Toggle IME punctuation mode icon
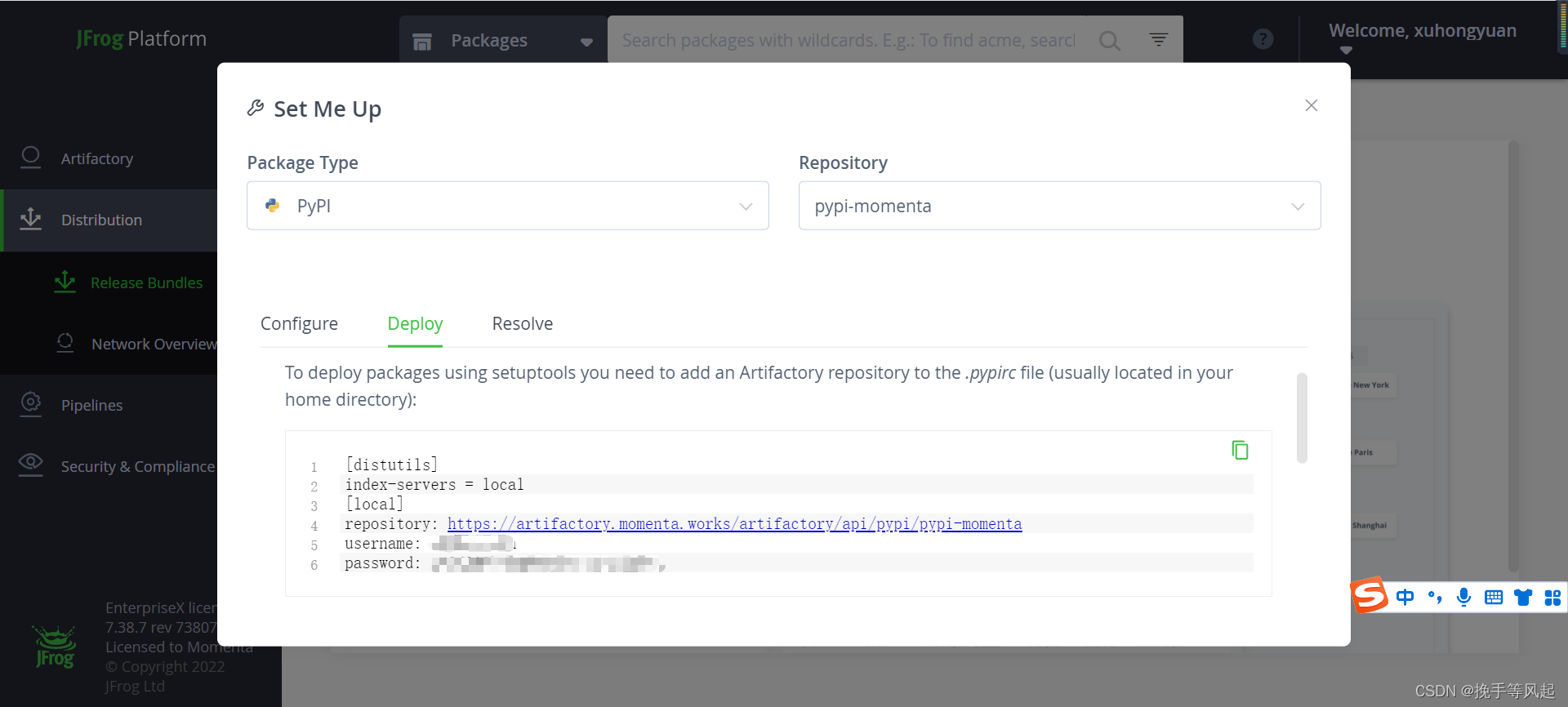The width and height of the screenshot is (1568, 707). pyautogui.click(x=1435, y=597)
